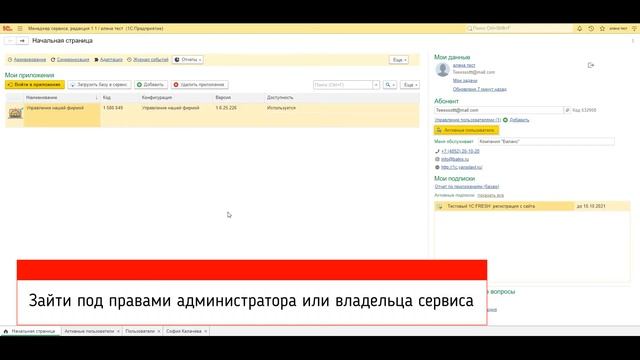Click the Код column header
This screenshot has width=640, height=360.
(x=120, y=98)
